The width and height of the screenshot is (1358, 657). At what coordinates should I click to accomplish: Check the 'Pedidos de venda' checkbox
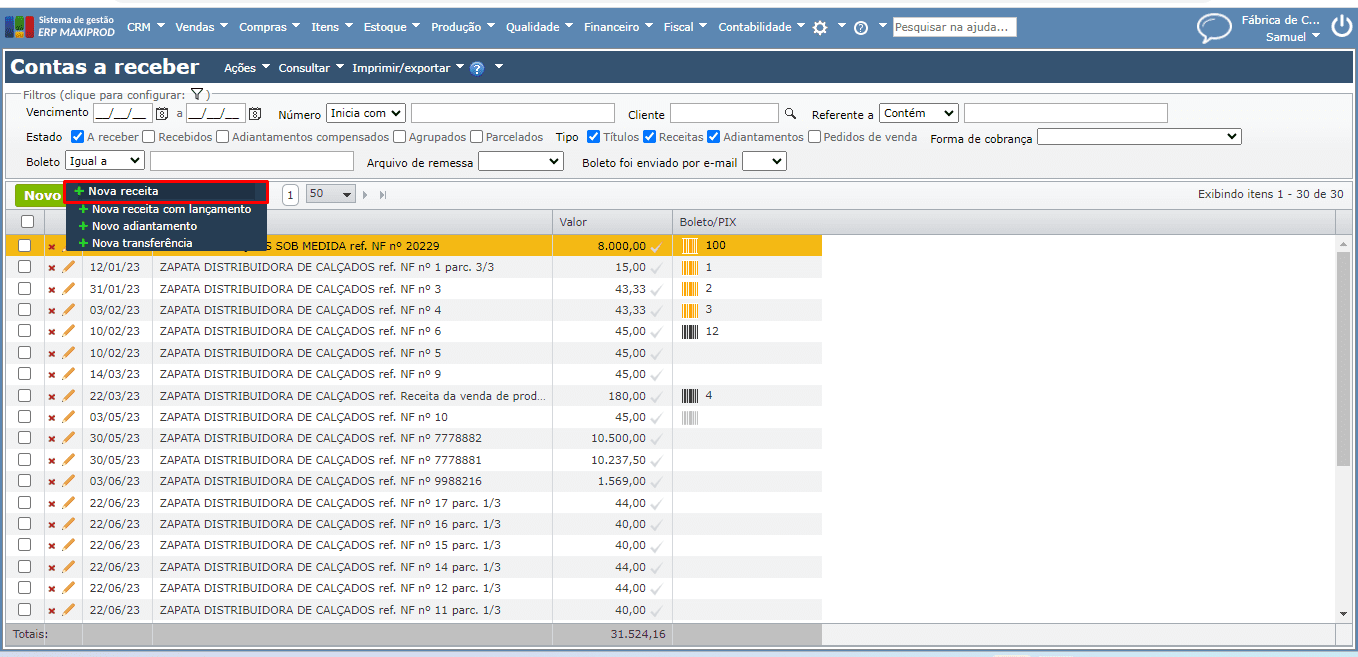(x=815, y=137)
